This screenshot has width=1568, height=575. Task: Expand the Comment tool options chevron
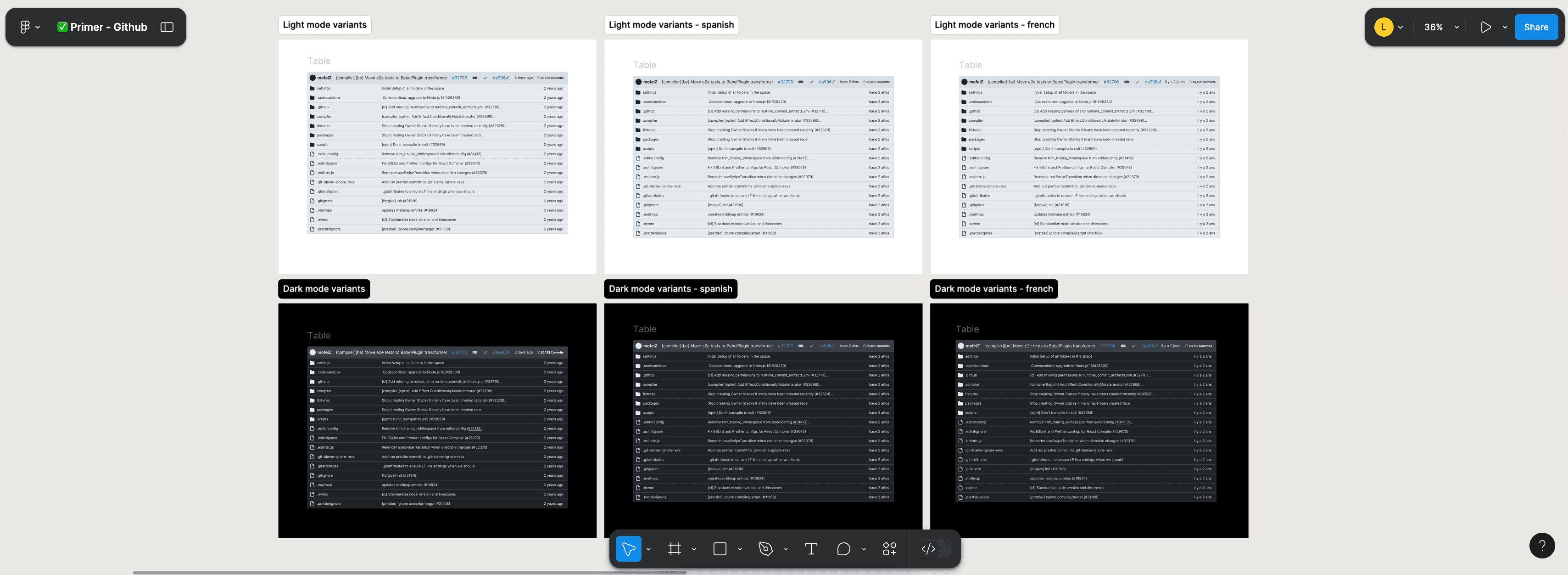pos(863,549)
